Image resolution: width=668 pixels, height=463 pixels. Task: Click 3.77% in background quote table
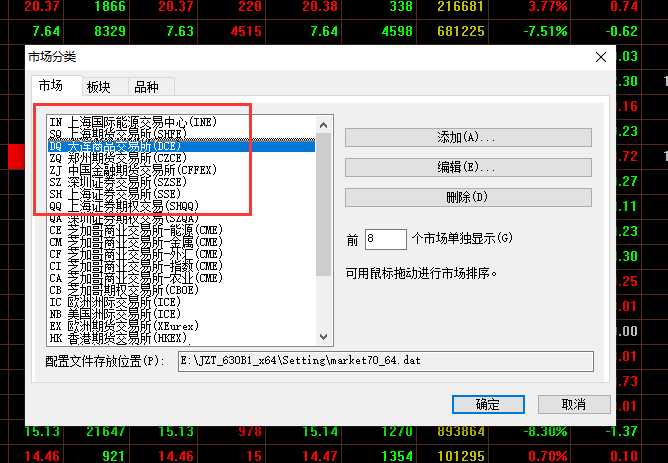click(548, 6)
